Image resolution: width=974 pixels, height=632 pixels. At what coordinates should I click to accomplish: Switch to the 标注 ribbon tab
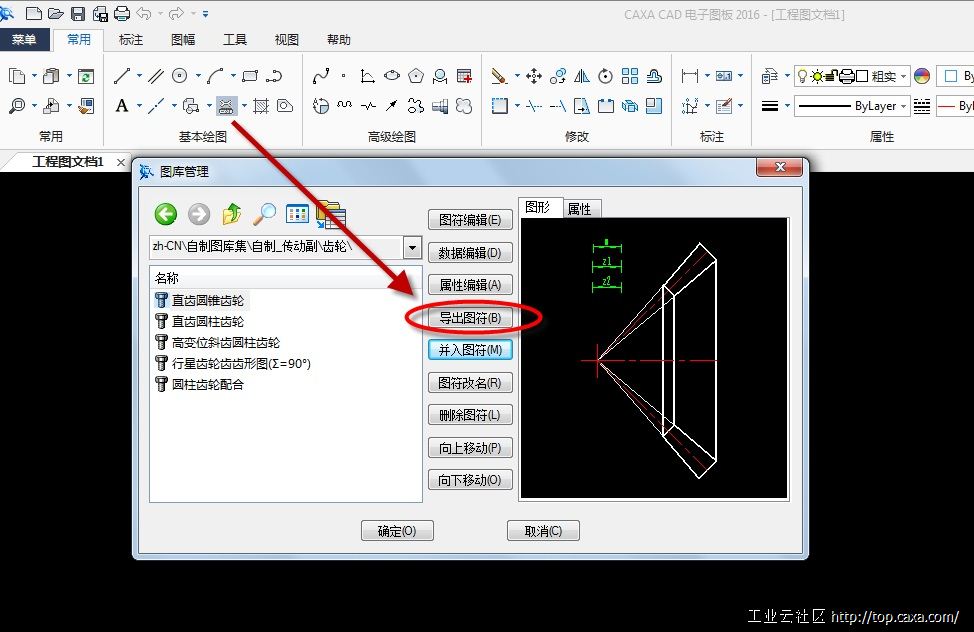[x=131, y=40]
